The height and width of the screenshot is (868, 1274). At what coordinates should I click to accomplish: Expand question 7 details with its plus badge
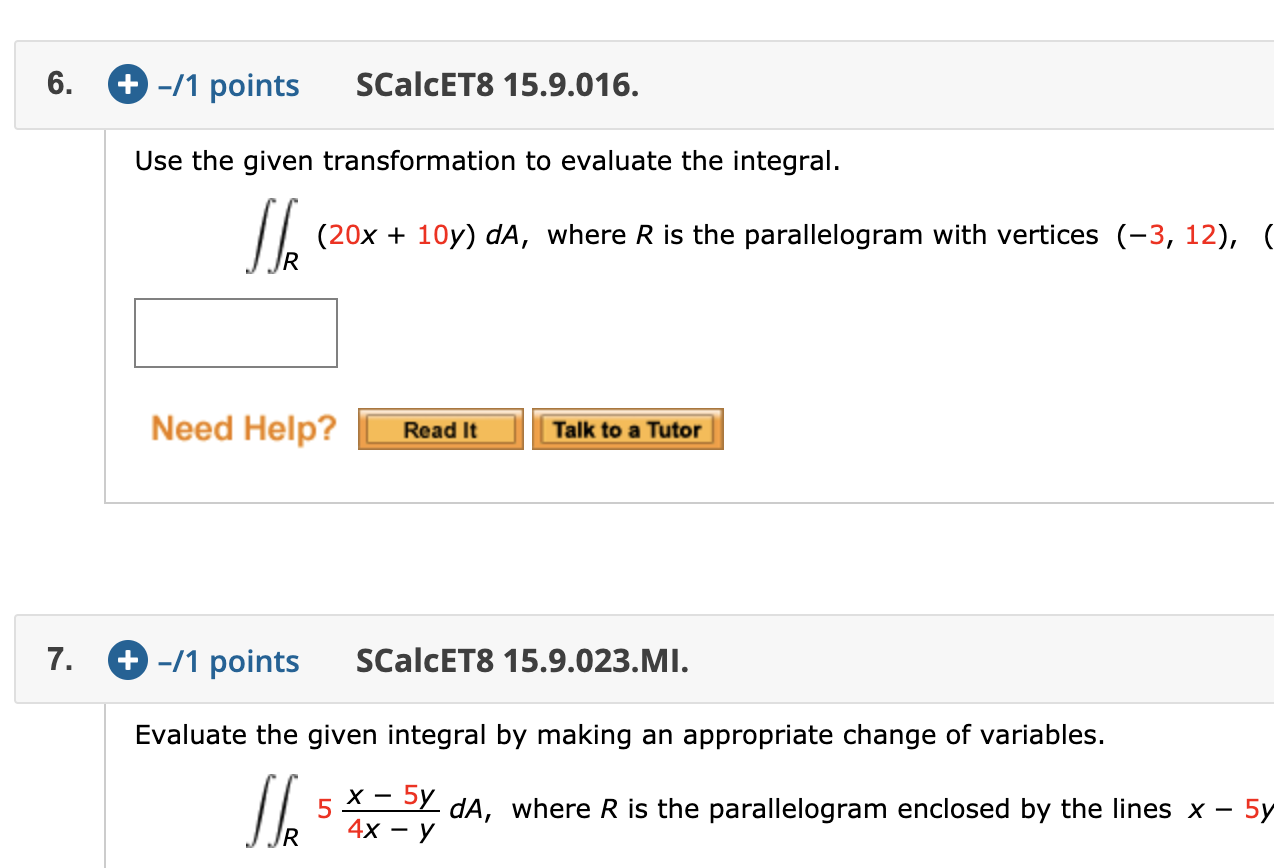click(x=126, y=660)
